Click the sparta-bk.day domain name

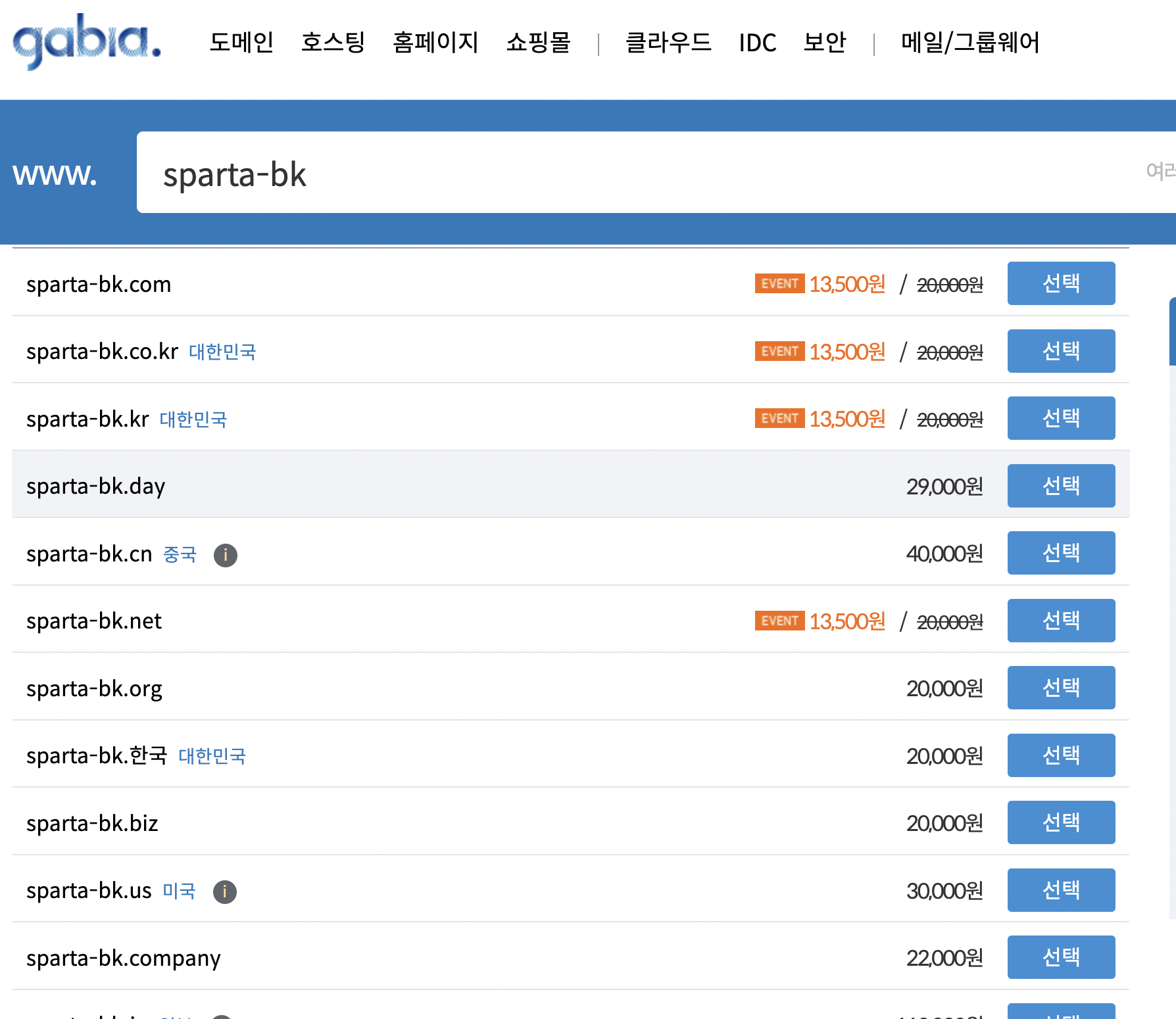point(95,487)
